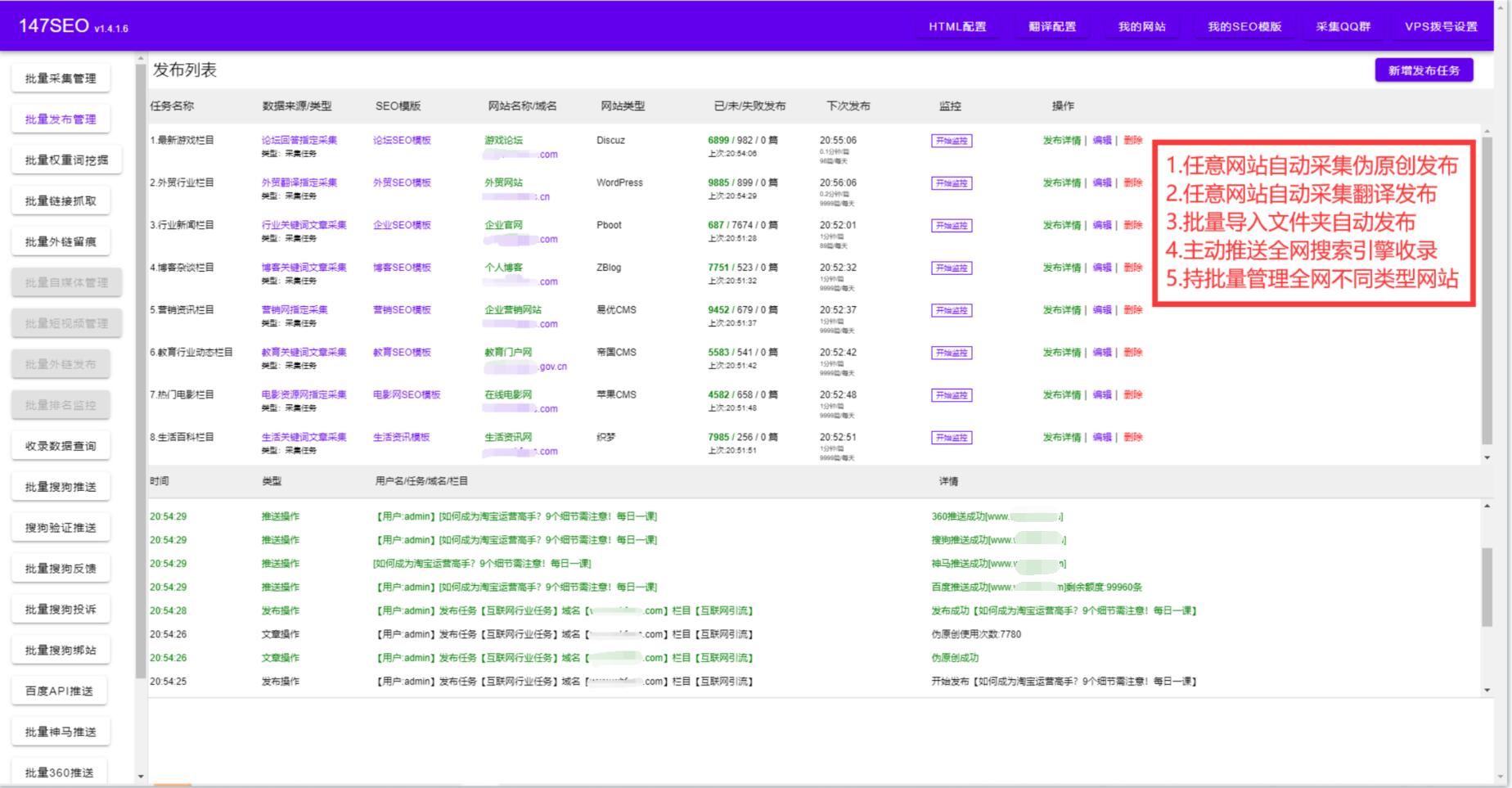1512x788 pixels.
Task: Open 批量链接抓取 panel
Action: 61,200
